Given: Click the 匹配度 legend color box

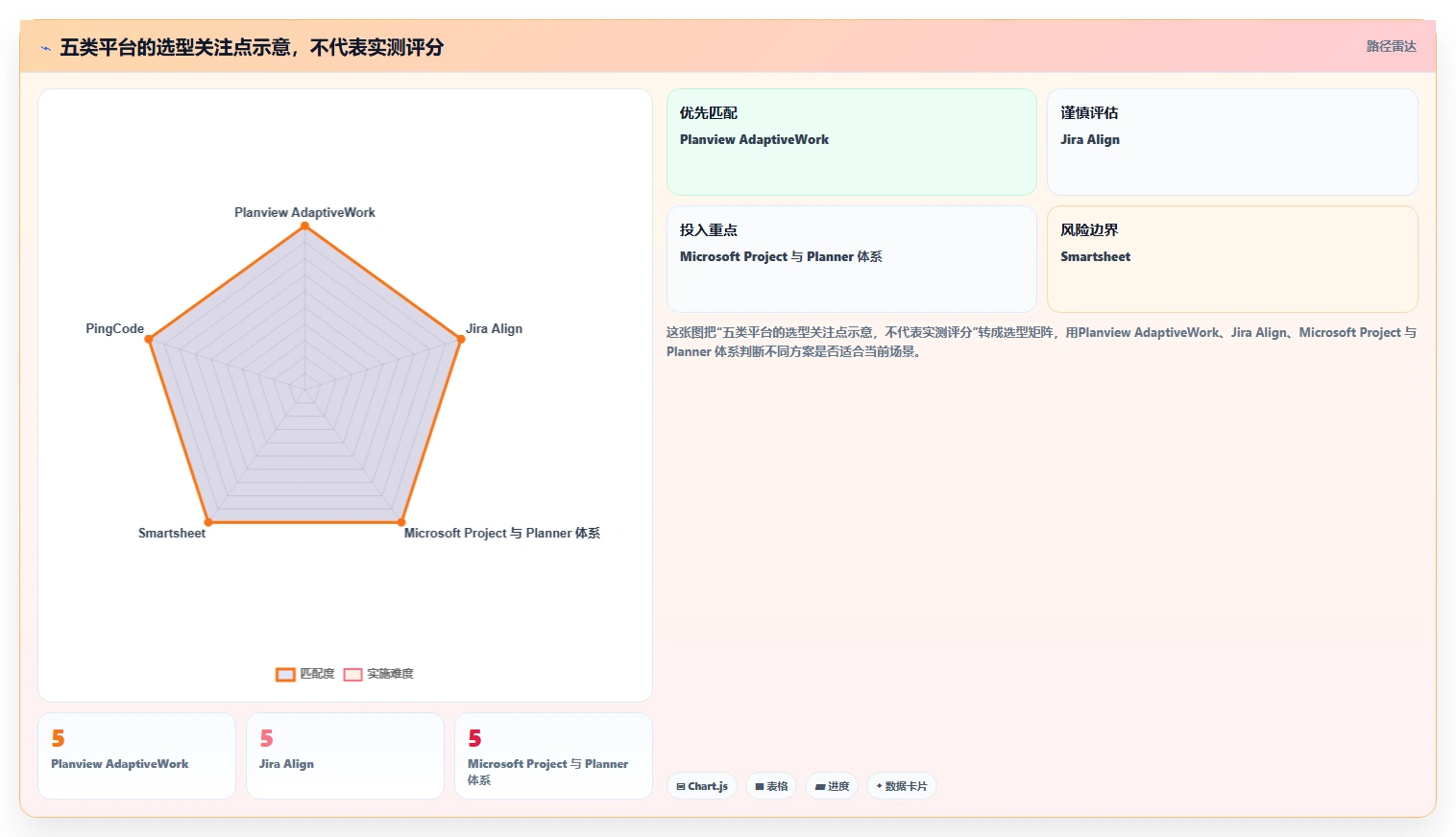Looking at the screenshot, I should coord(285,674).
